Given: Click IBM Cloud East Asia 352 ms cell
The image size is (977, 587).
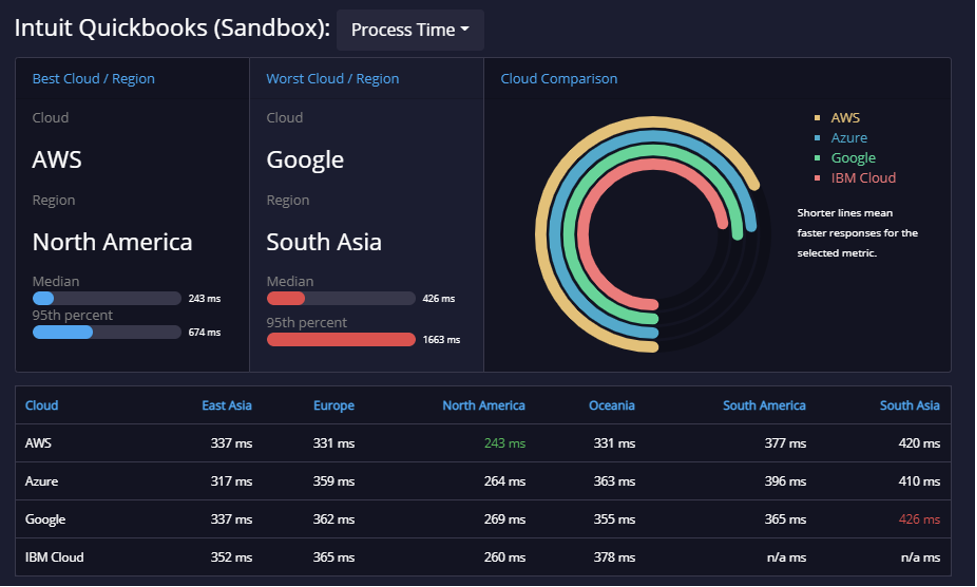Looking at the screenshot, I should [231, 557].
